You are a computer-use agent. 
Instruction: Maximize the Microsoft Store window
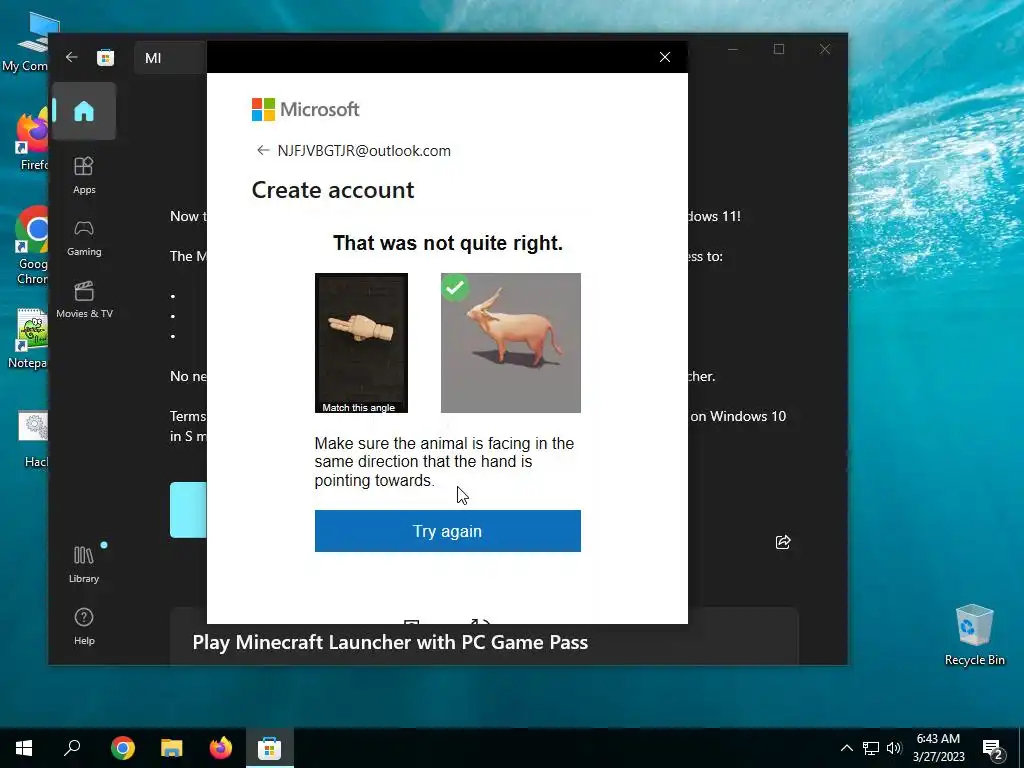click(x=778, y=49)
